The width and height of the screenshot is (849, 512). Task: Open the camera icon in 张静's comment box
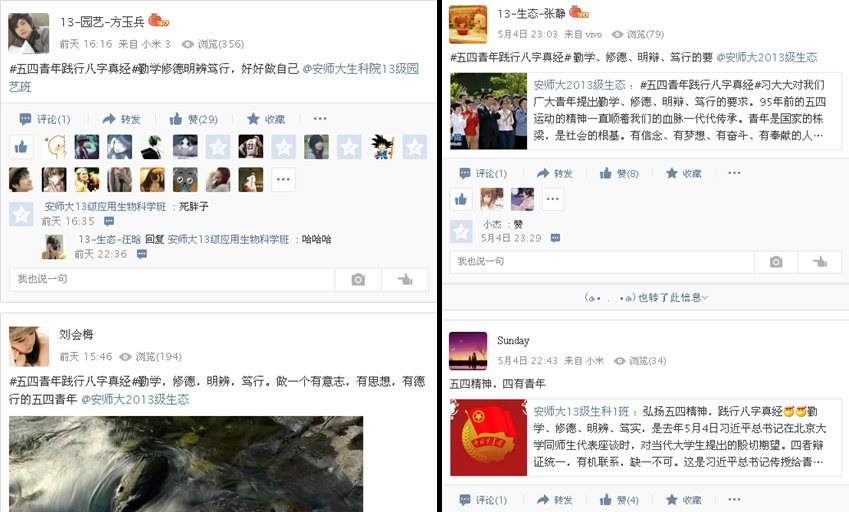point(776,262)
